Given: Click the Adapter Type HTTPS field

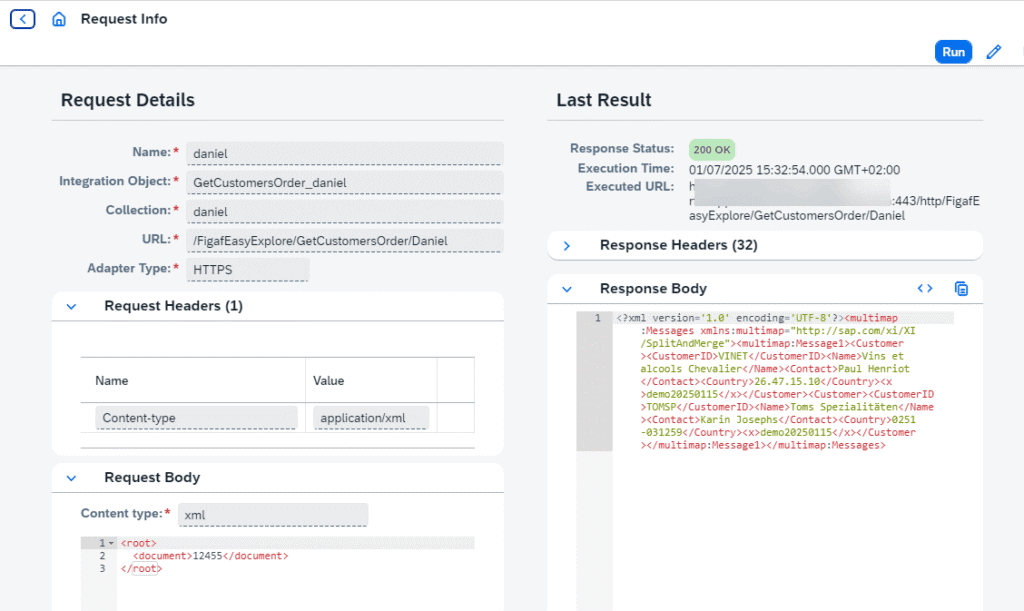Looking at the screenshot, I should tap(248, 270).
